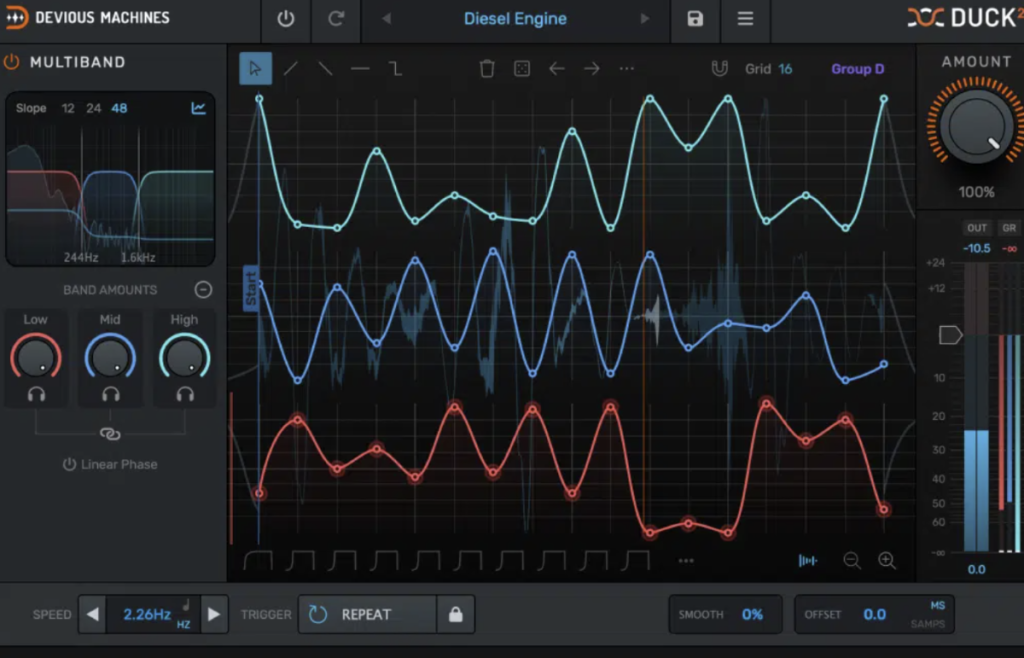Click the Amount knob
1024x658 pixels.
pos(976,127)
